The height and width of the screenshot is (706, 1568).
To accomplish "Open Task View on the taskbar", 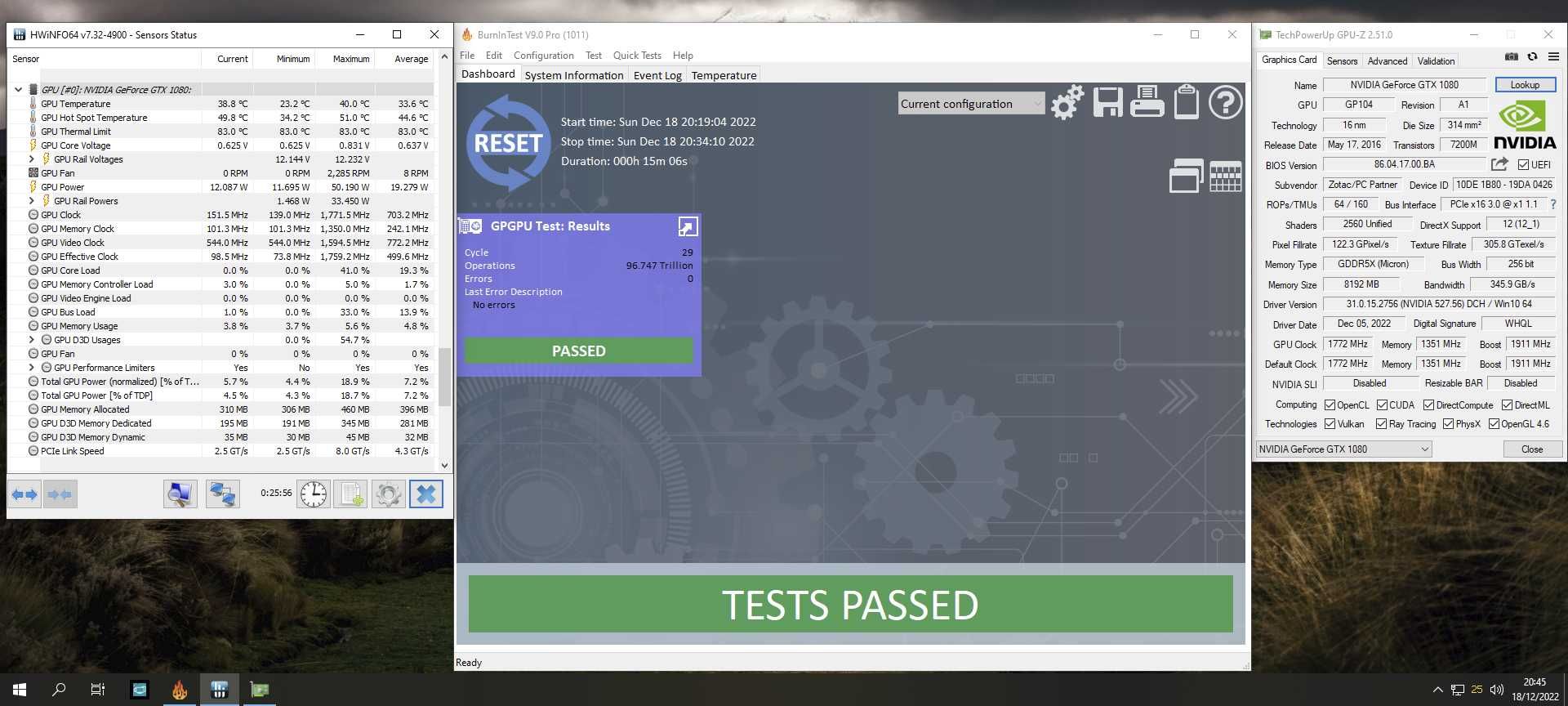I will click(98, 690).
